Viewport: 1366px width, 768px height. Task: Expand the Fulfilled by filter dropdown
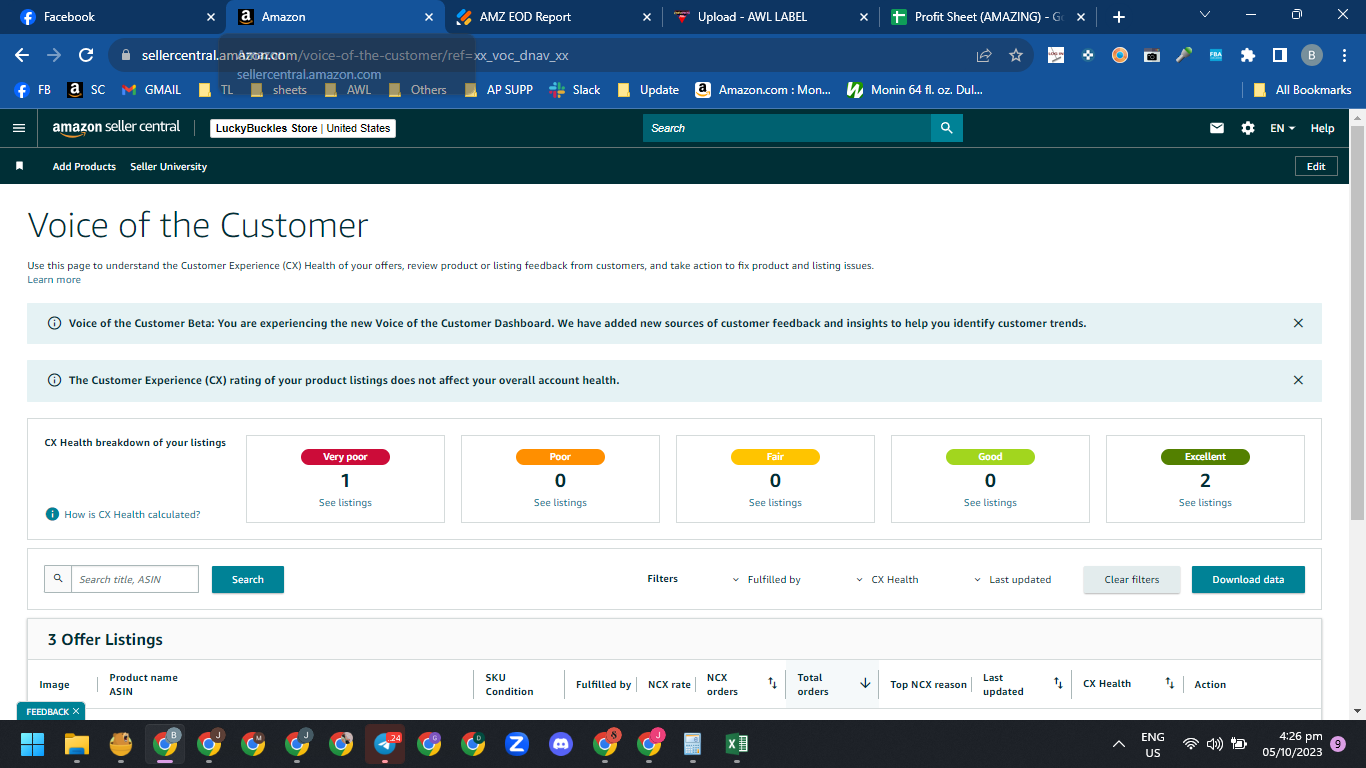click(767, 579)
